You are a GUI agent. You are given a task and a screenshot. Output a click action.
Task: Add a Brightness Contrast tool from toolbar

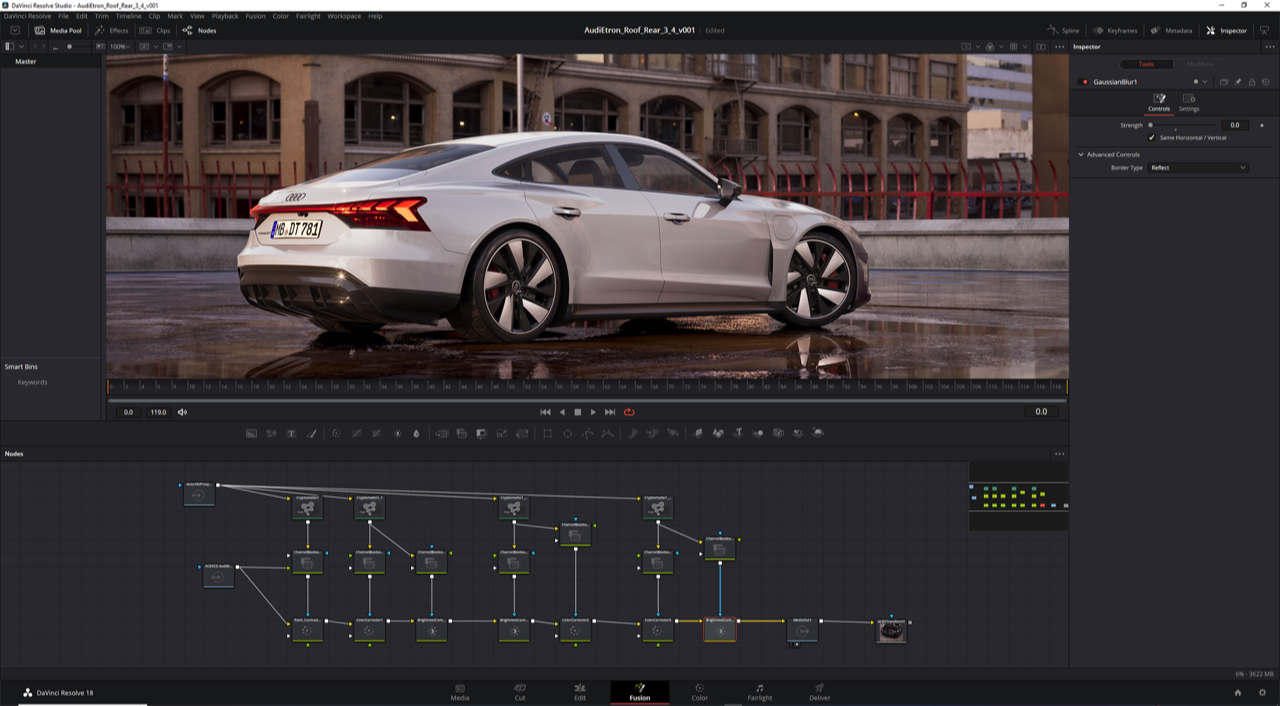[397, 433]
